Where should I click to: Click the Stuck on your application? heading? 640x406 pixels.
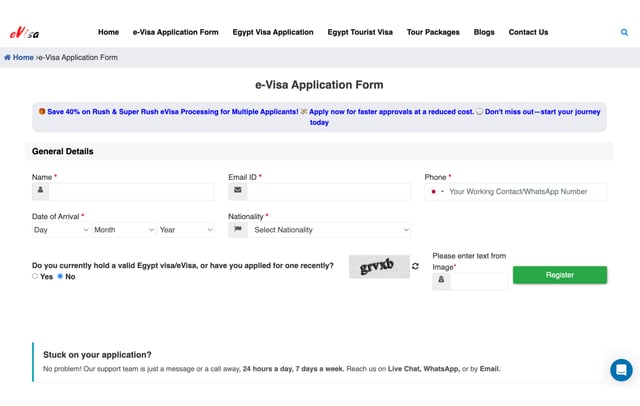pos(97,355)
